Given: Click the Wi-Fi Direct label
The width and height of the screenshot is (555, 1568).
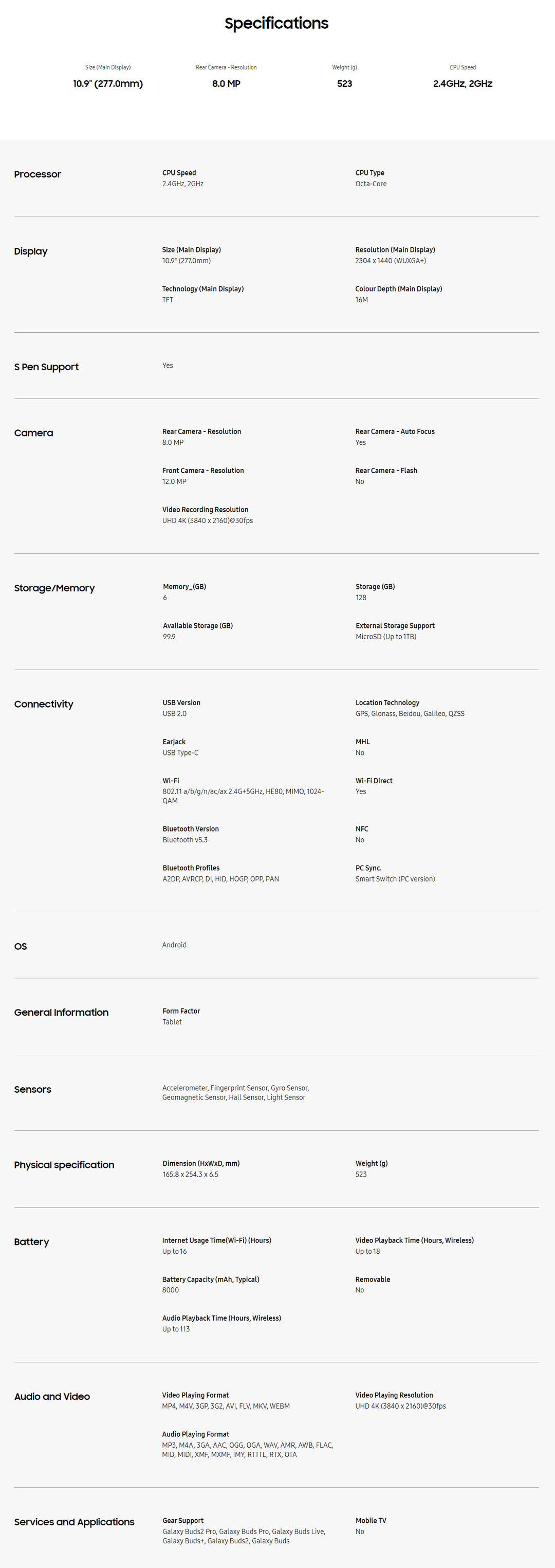Looking at the screenshot, I should [374, 781].
